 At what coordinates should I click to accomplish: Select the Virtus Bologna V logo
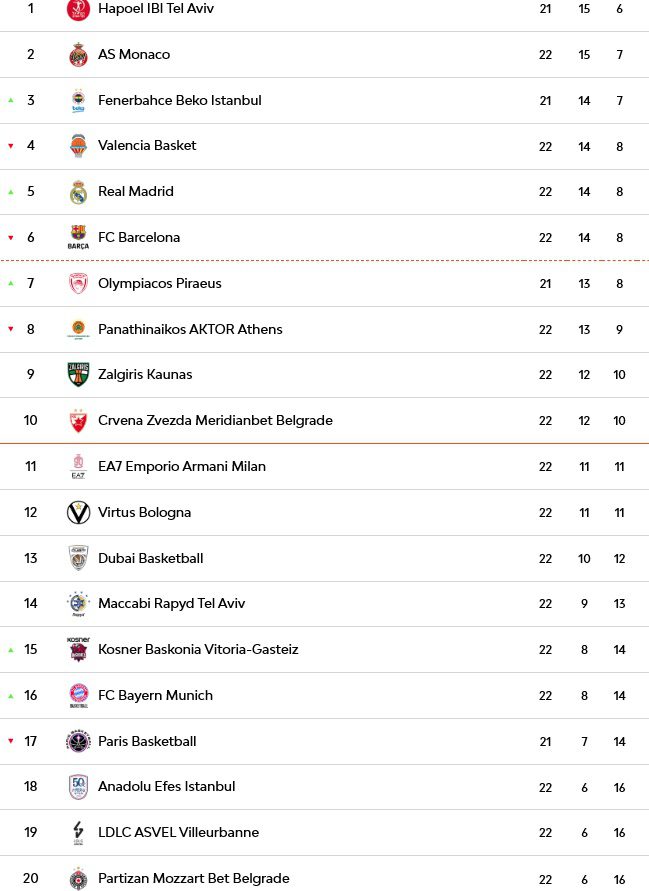78,513
